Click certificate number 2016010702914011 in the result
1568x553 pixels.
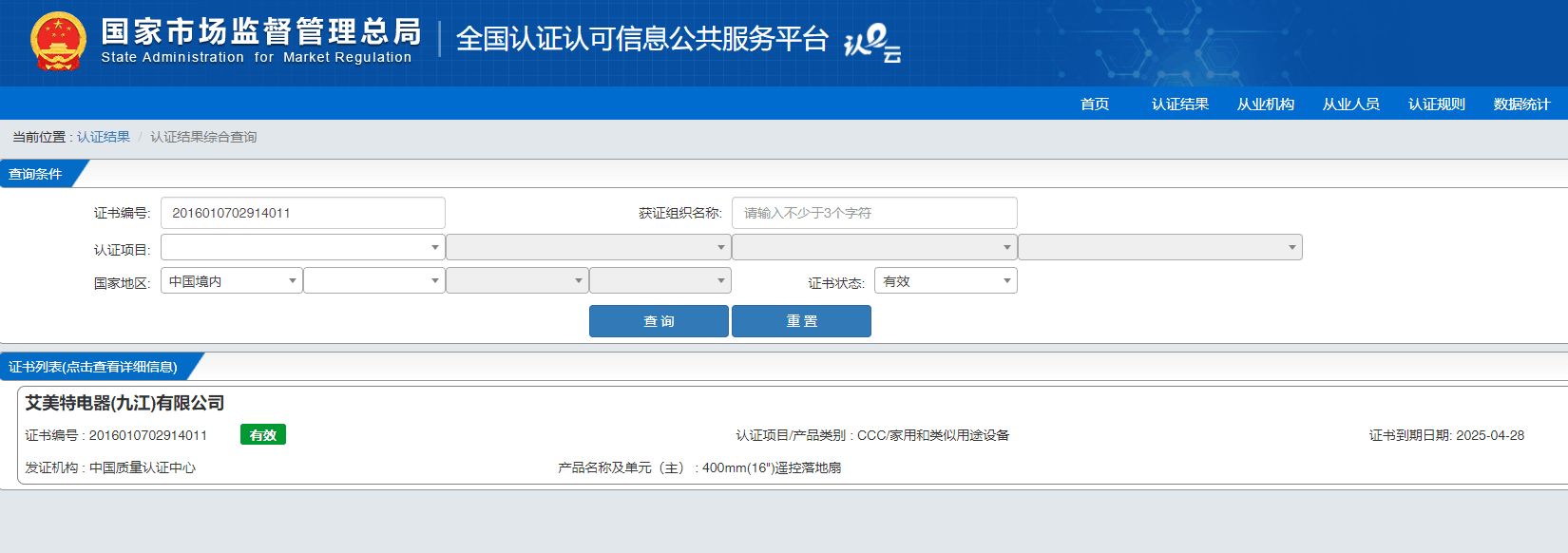pyautogui.click(x=147, y=435)
